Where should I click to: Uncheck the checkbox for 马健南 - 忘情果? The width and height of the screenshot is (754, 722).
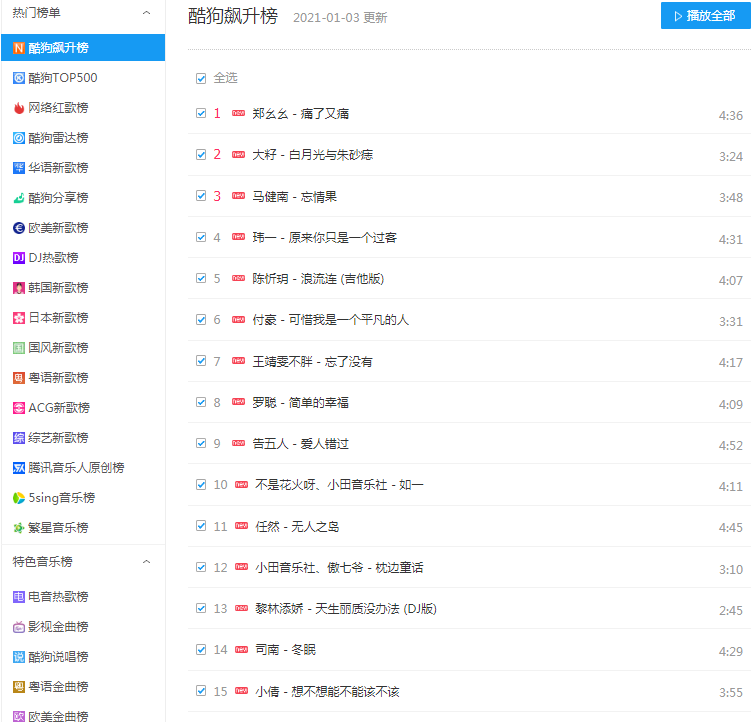[x=201, y=196]
